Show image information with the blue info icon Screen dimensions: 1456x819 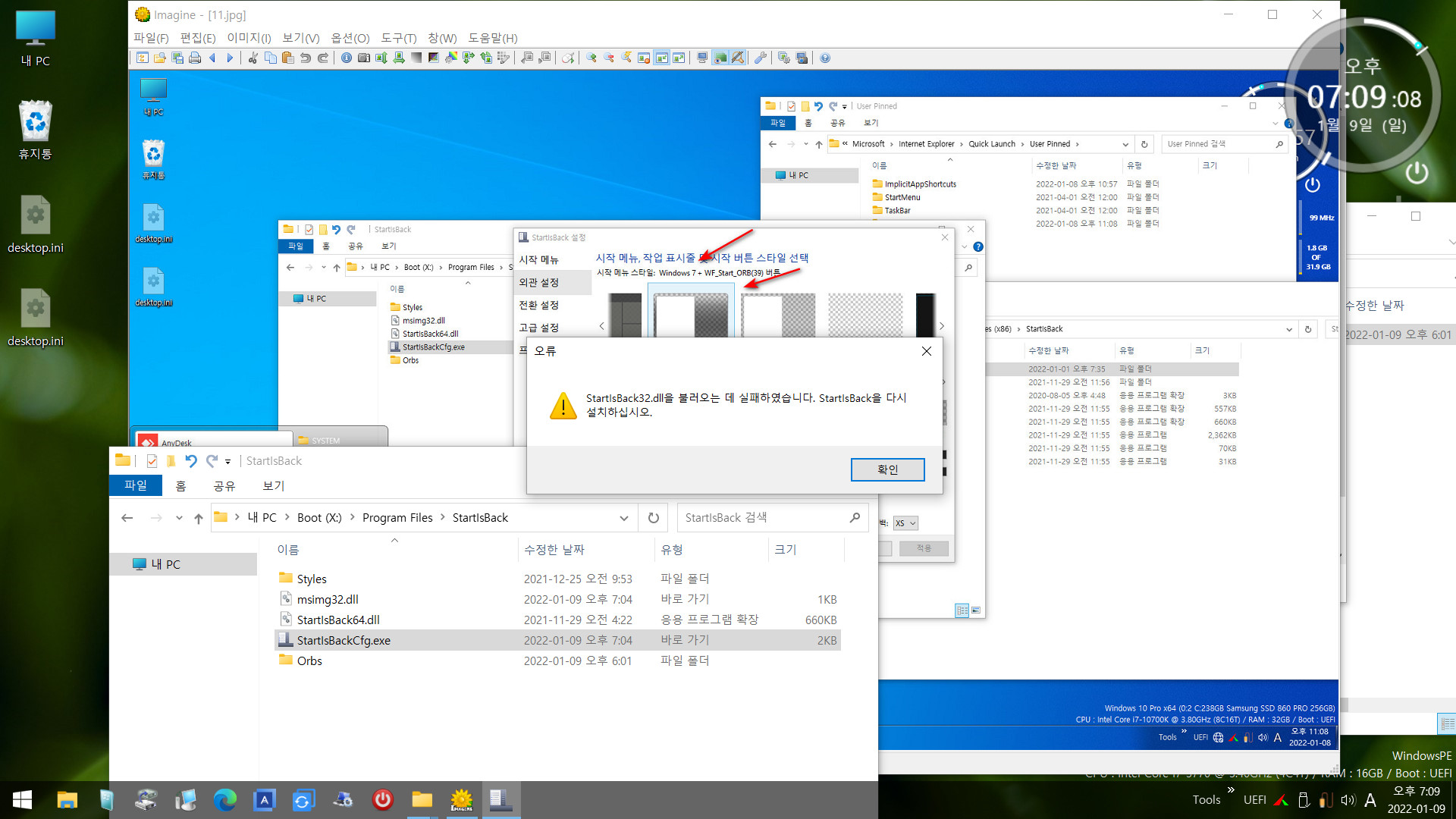pos(347,58)
